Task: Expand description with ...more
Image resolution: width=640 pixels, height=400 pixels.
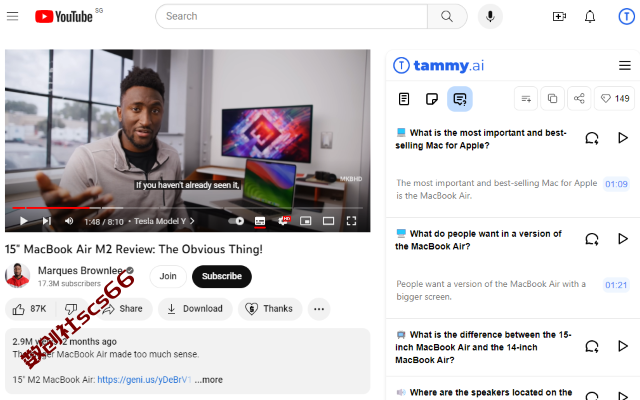Action: (209, 380)
